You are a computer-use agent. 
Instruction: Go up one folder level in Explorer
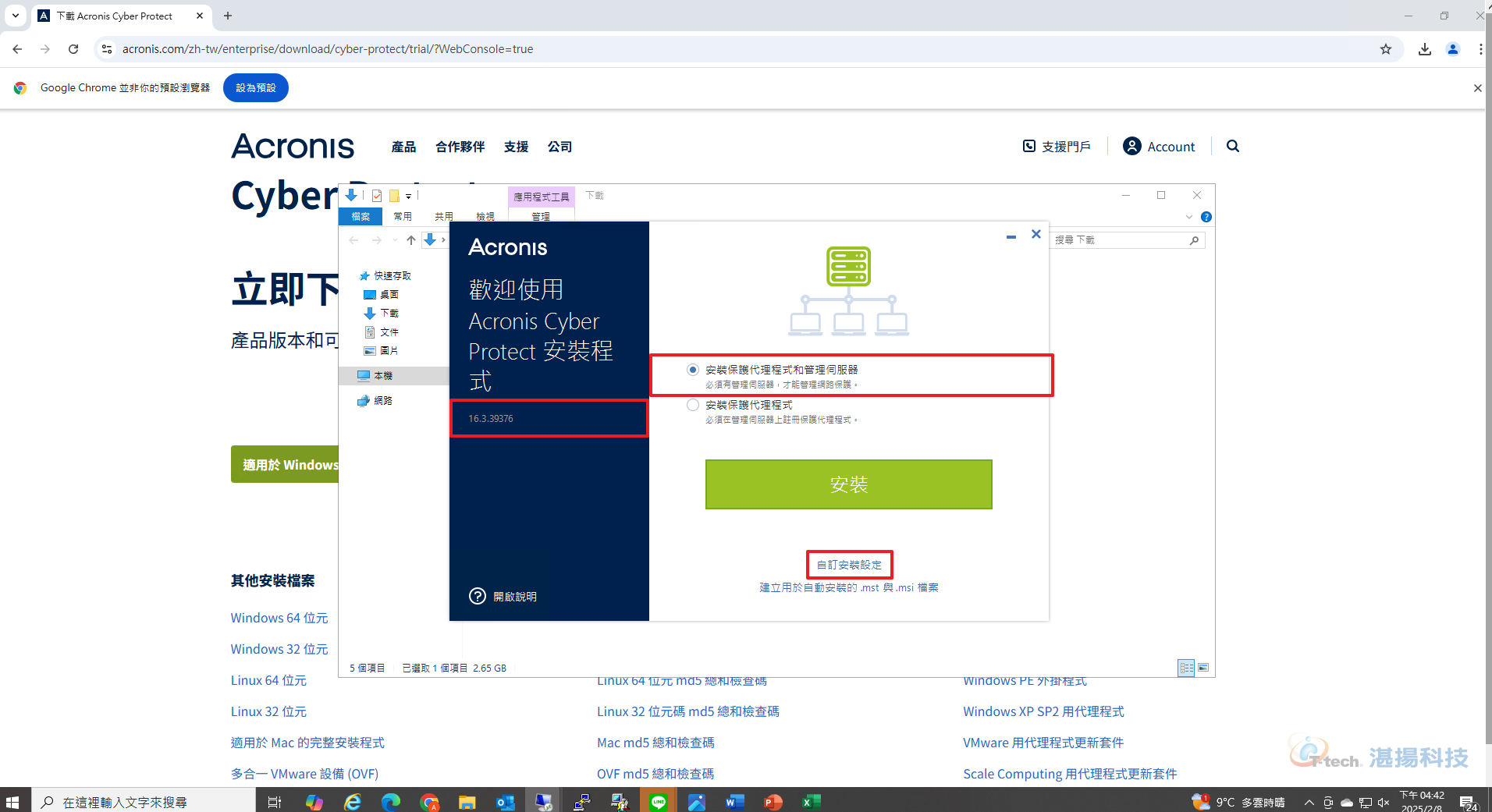click(411, 240)
